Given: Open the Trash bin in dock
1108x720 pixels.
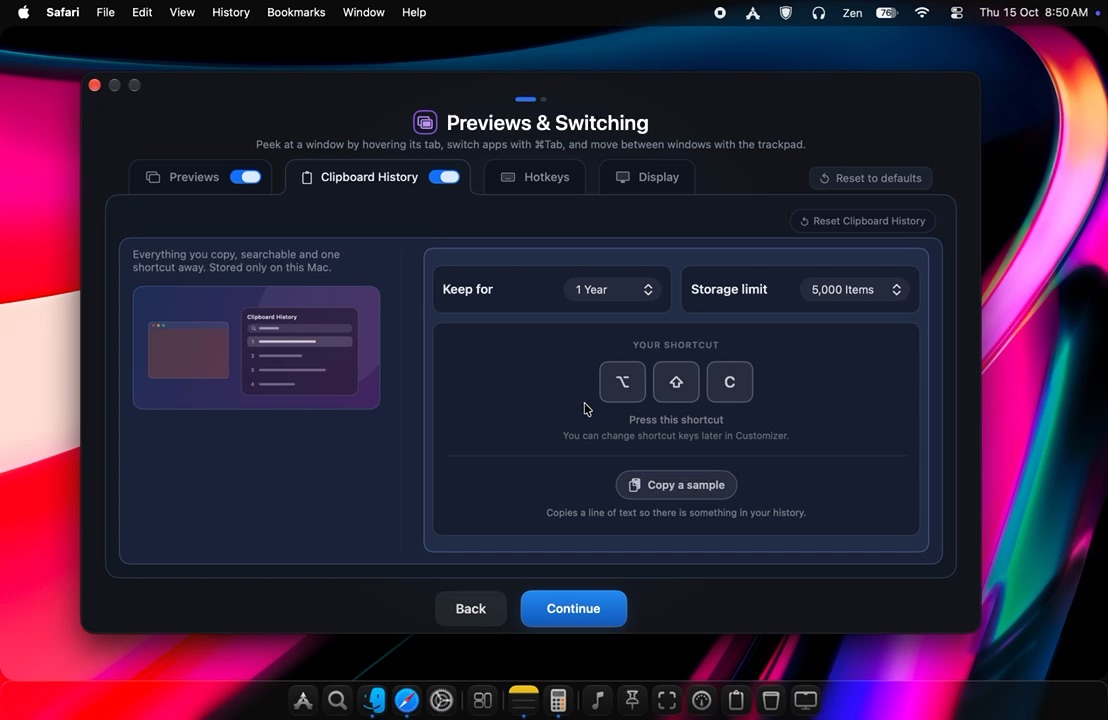Looking at the screenshot, I should point(771,700).
